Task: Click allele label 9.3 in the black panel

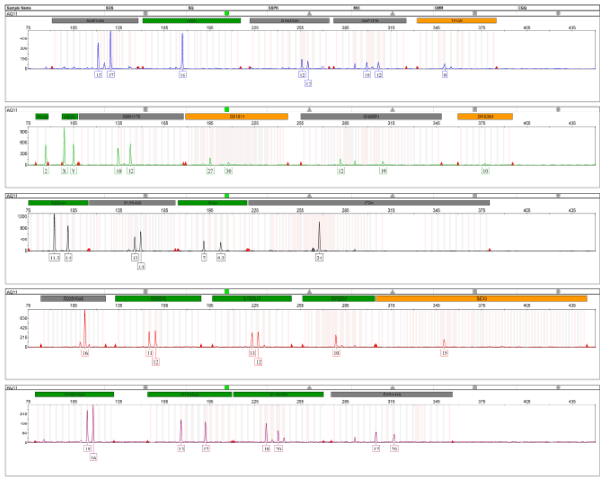Action: tap(221, 257)
